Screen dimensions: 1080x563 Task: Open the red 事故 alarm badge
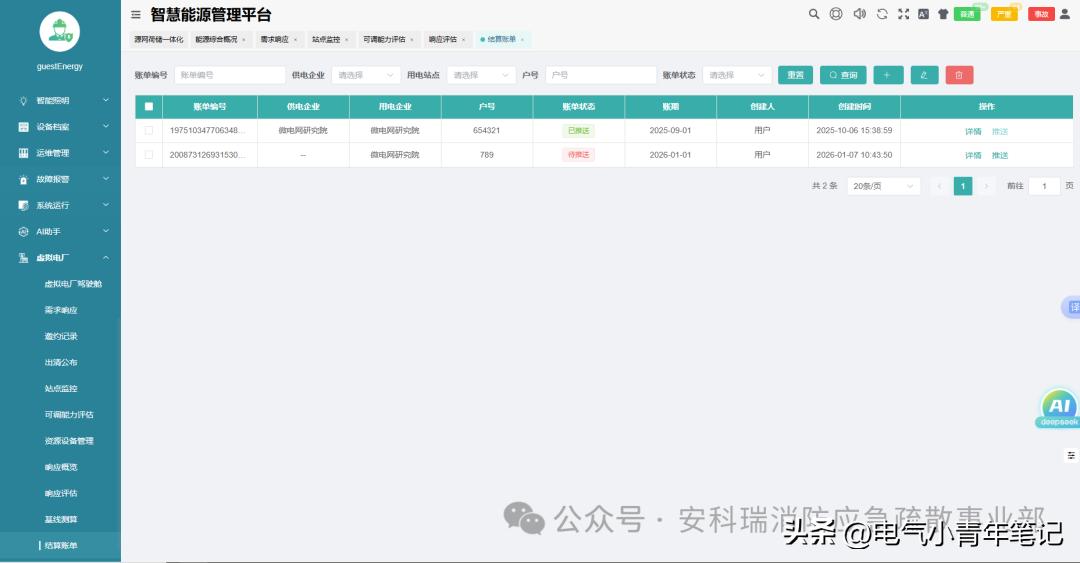pos(1041,14)
